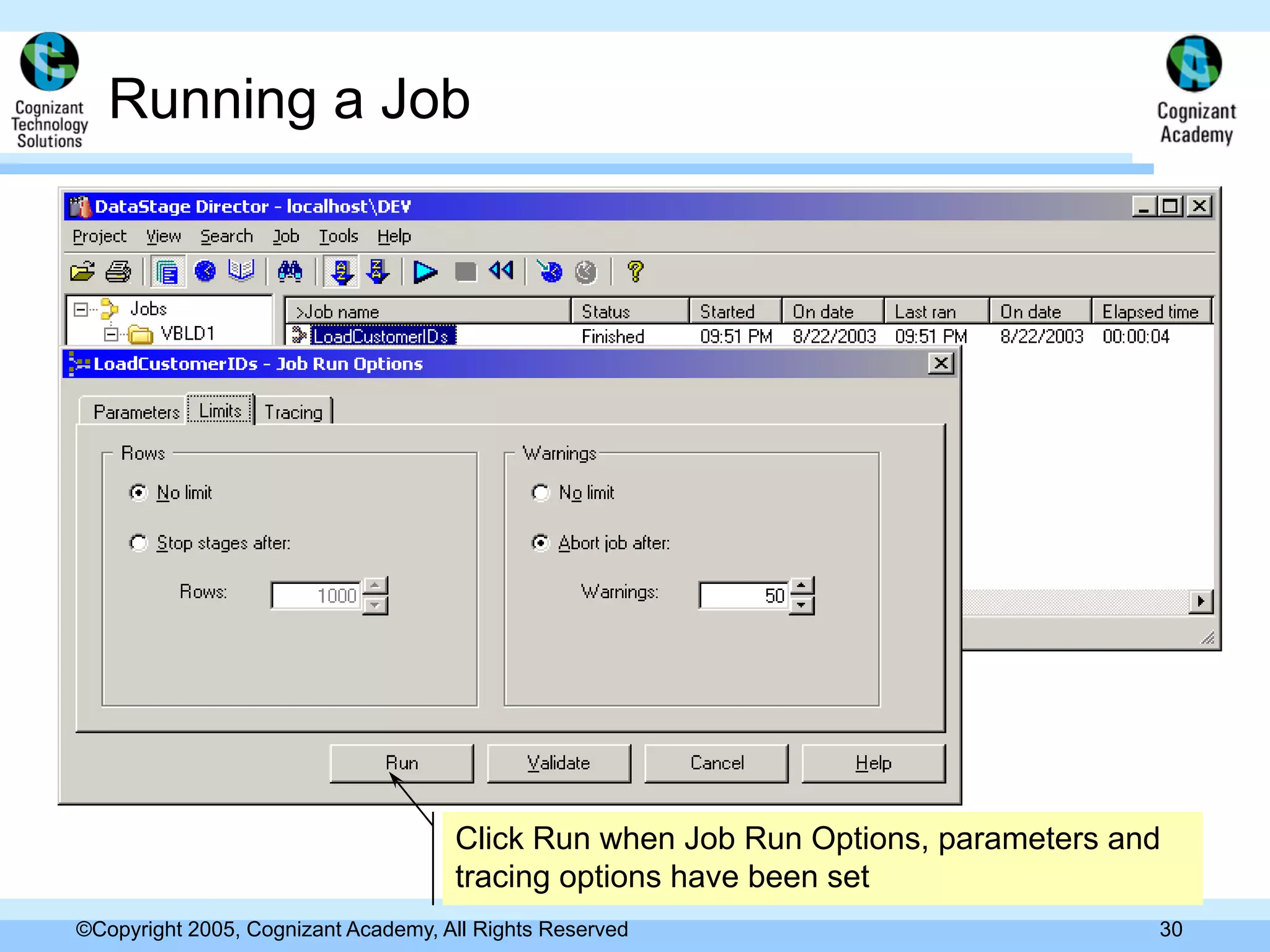Click the Validate button
Image resolution: width=1270 pixels, height=952 pixels.
click(x=559, y=763)
